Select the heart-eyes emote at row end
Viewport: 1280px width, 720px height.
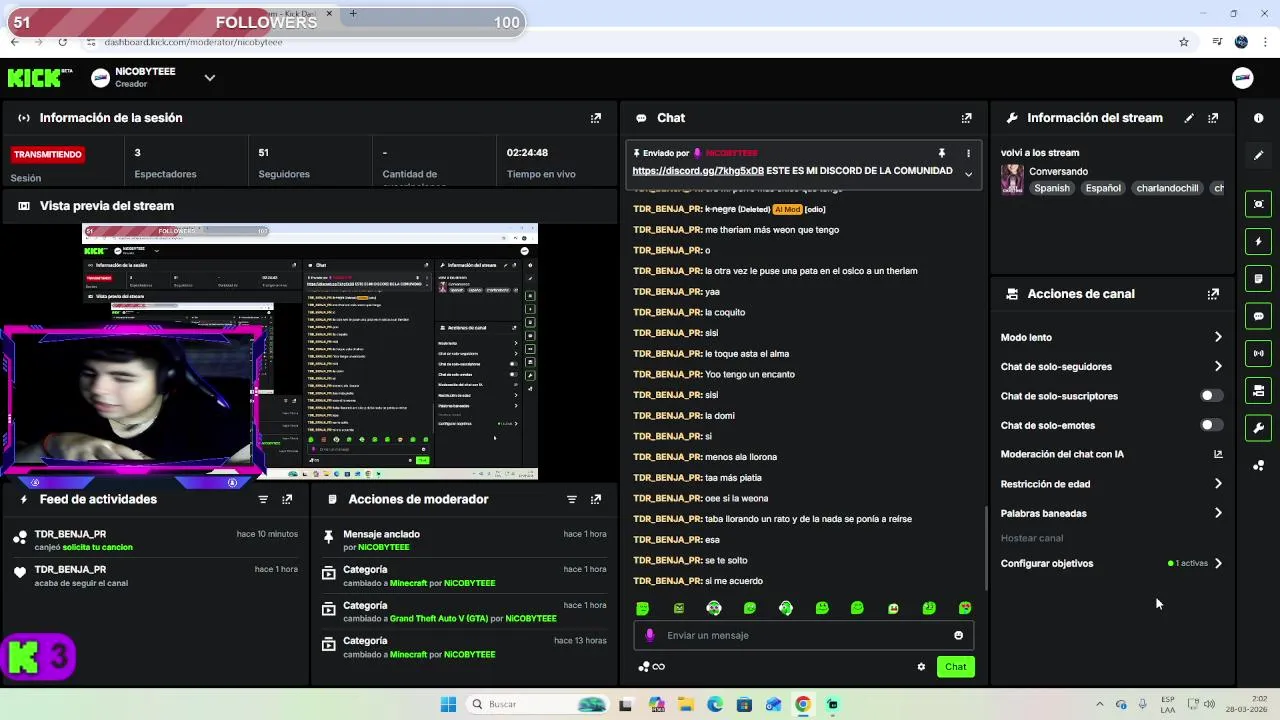tap(965, 608)
